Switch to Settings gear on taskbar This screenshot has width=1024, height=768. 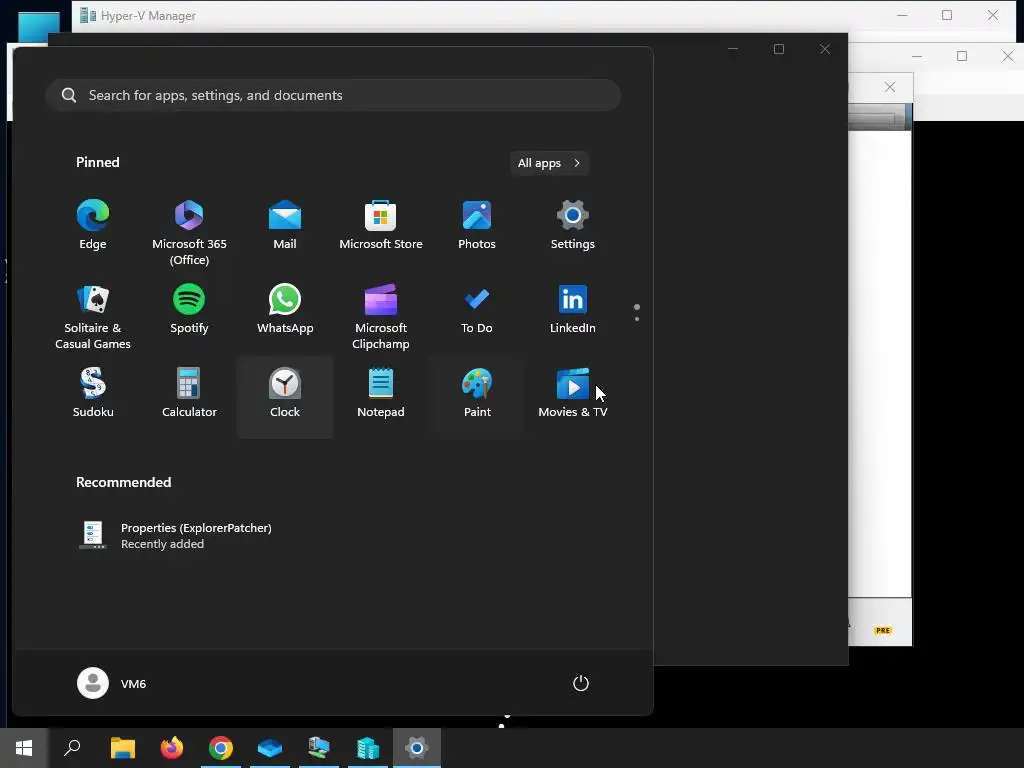417,748
